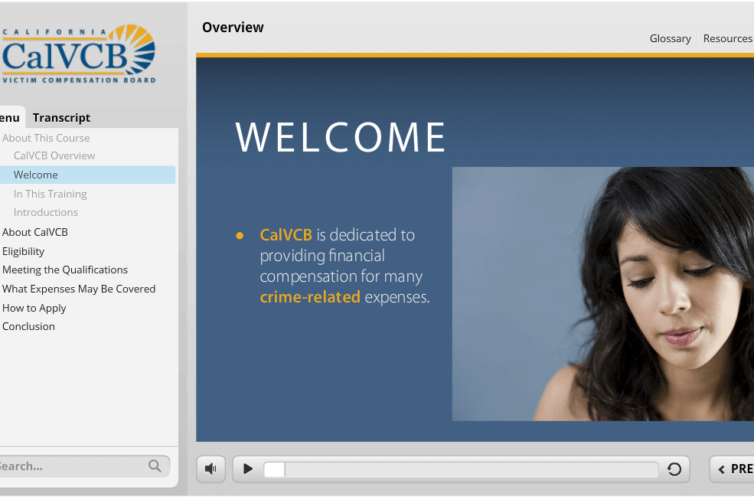The width and height of the screenshot is (754, 500).
Task: Expand the Eligibility section
Action: coord(23,251)
